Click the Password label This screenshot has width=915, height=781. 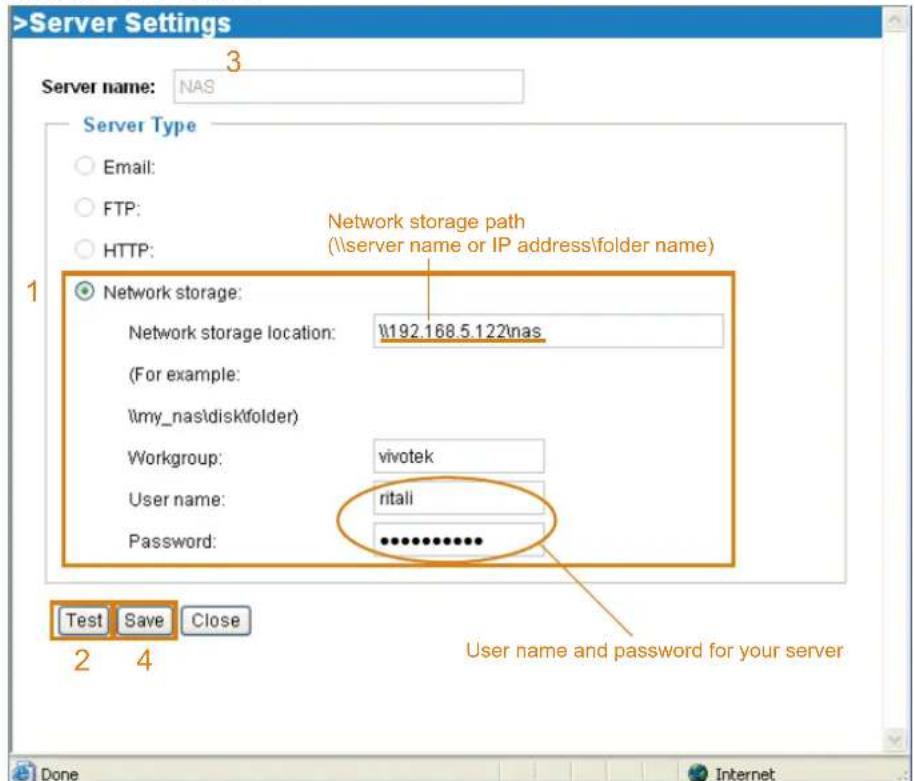pos(172,541)
